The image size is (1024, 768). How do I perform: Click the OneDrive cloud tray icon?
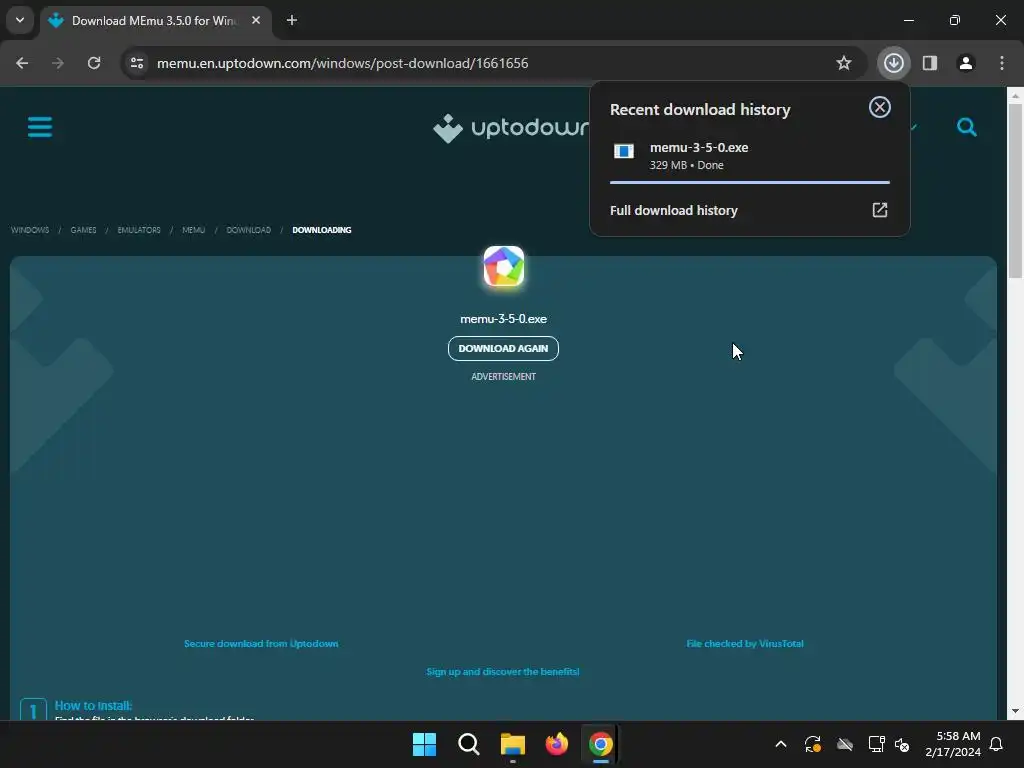tap(844, 744)
